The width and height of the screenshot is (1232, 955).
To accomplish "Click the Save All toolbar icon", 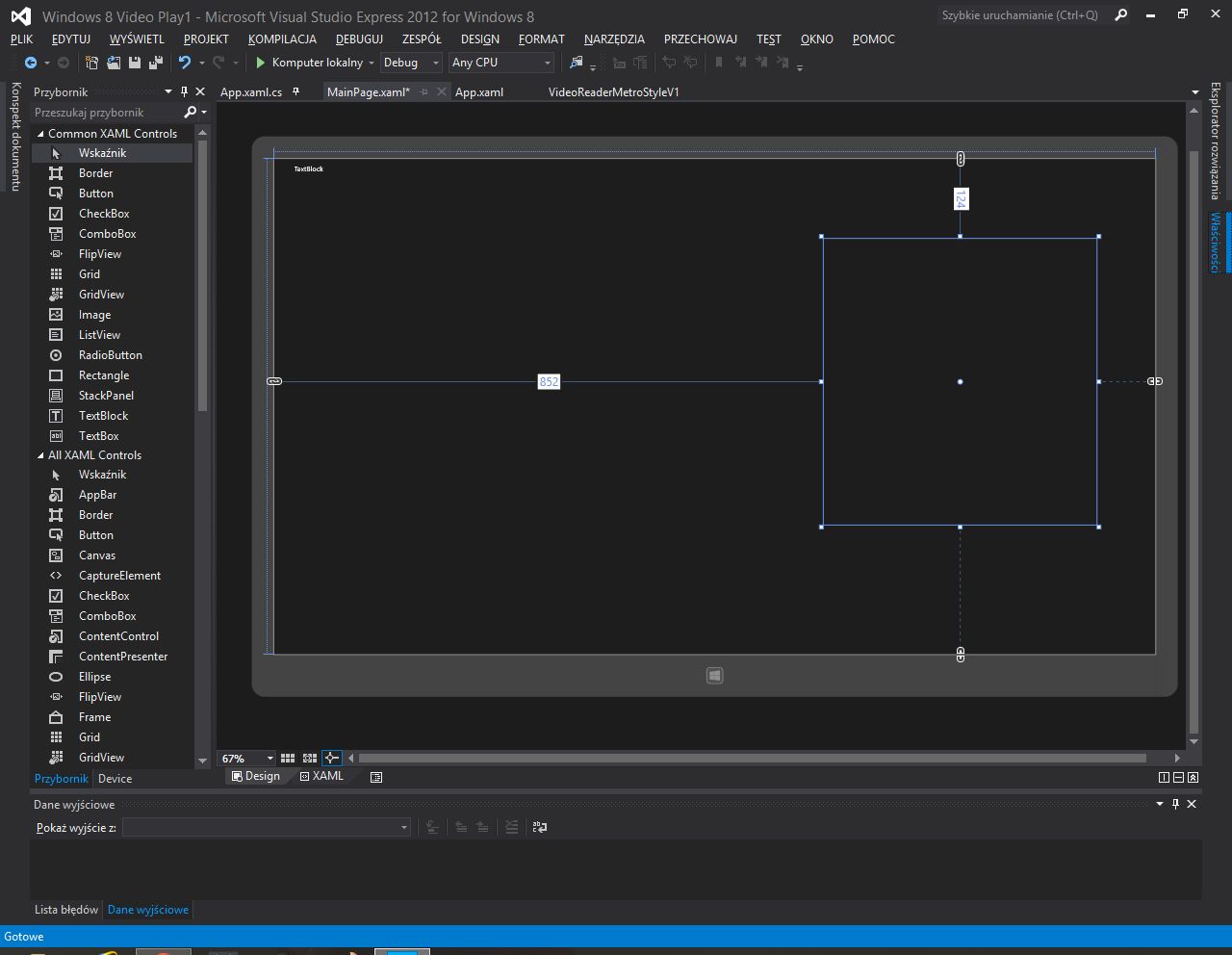I will click(x=155, y=63).
